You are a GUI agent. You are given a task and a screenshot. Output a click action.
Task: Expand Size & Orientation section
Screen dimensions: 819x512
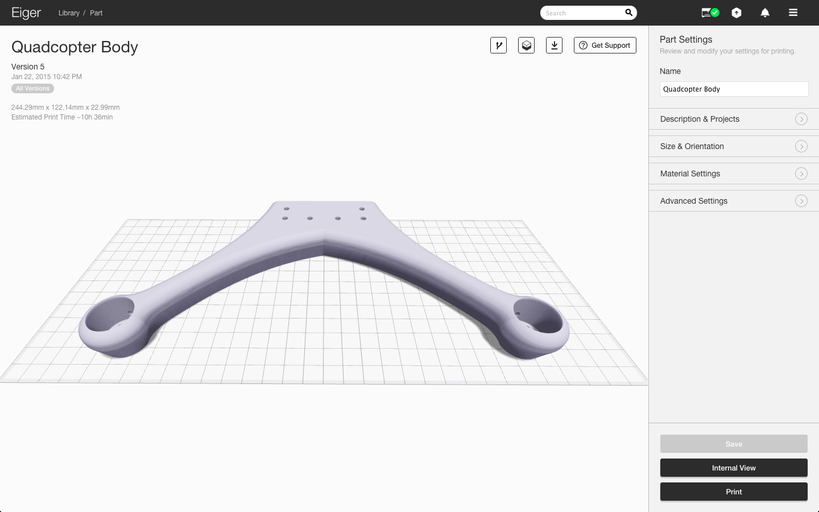point(733,146)
